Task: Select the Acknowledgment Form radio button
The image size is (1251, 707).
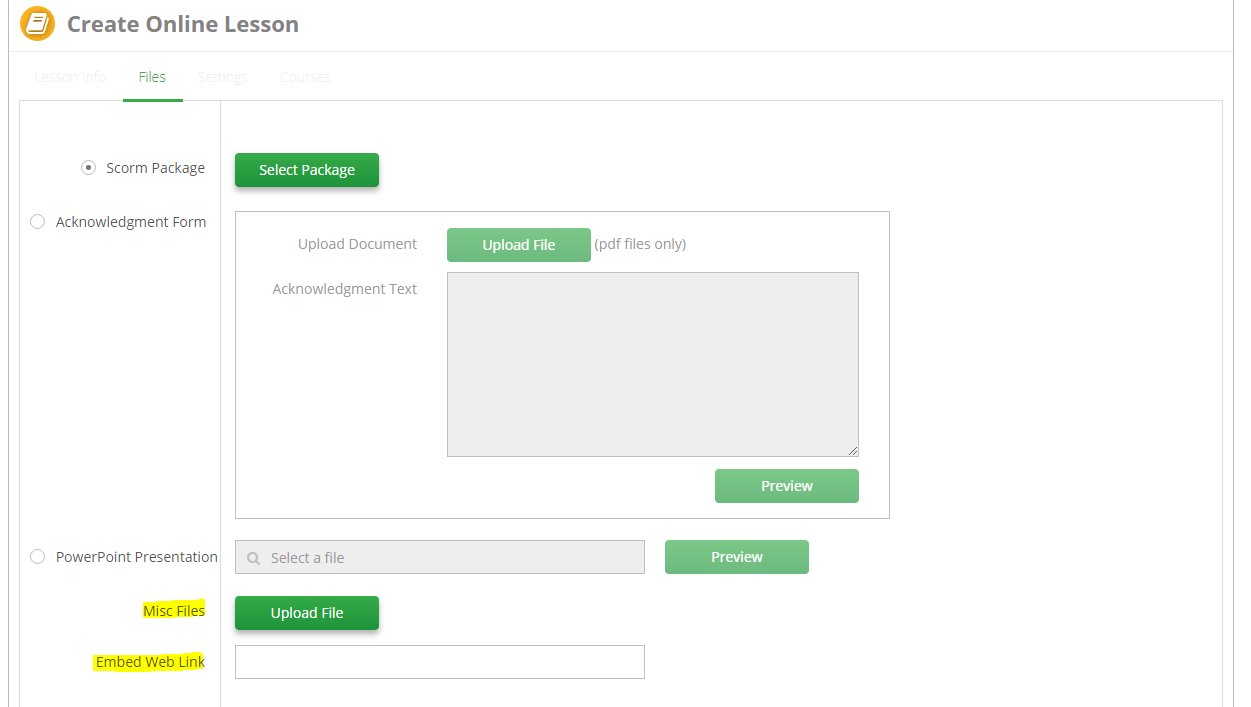Action: click(37, 221)
